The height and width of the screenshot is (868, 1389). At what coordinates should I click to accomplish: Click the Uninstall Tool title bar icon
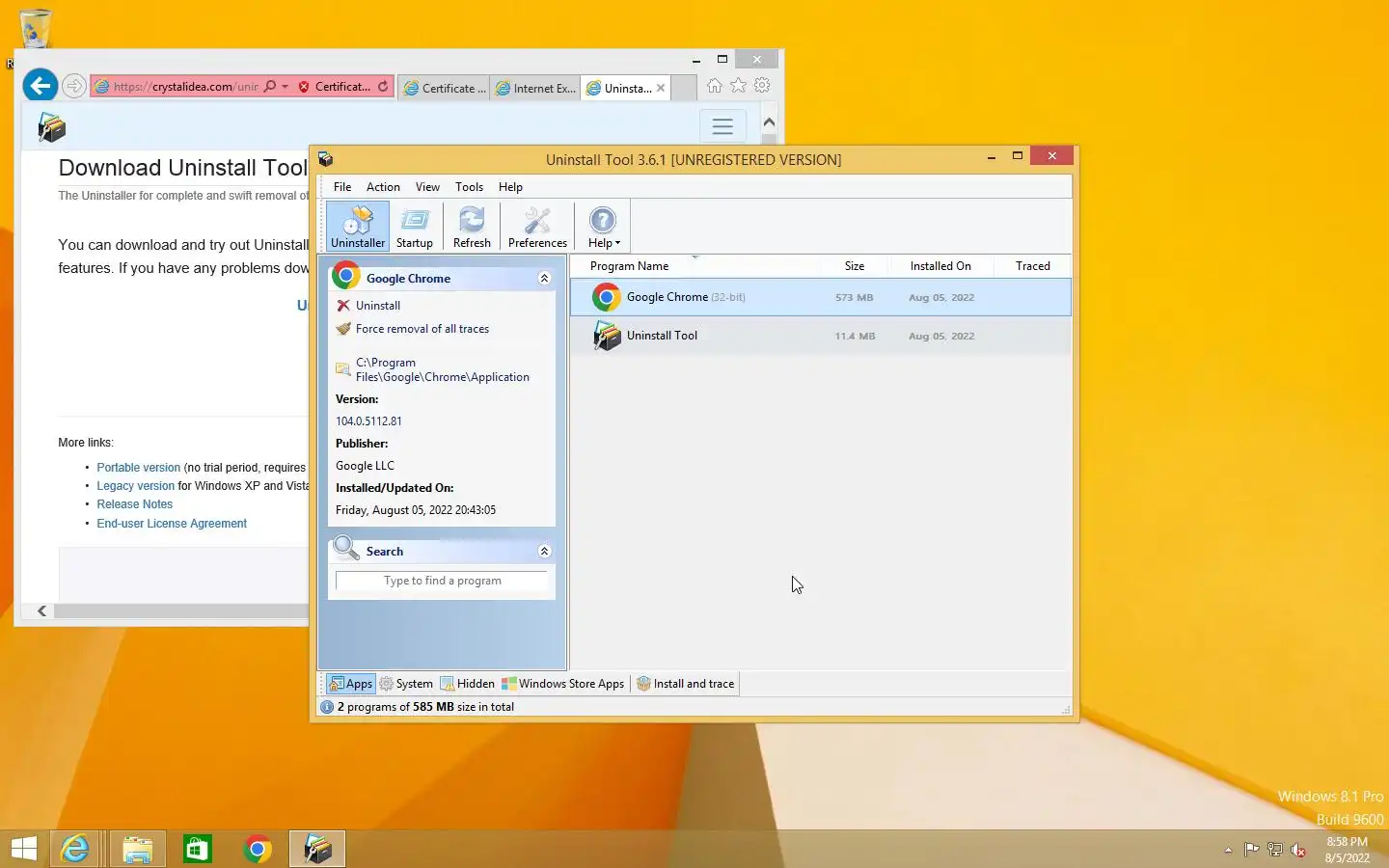326,159
